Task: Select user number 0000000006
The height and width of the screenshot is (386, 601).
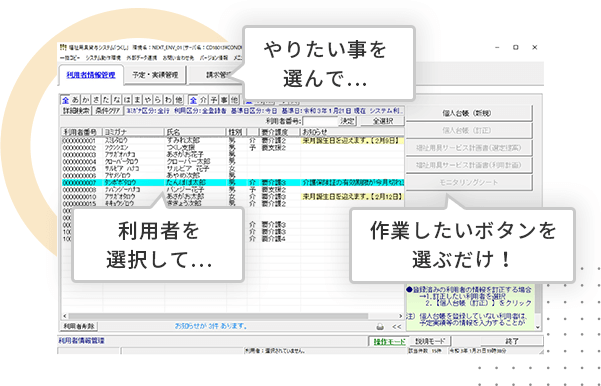Action: pyautogui.click(x=79, y=176)
